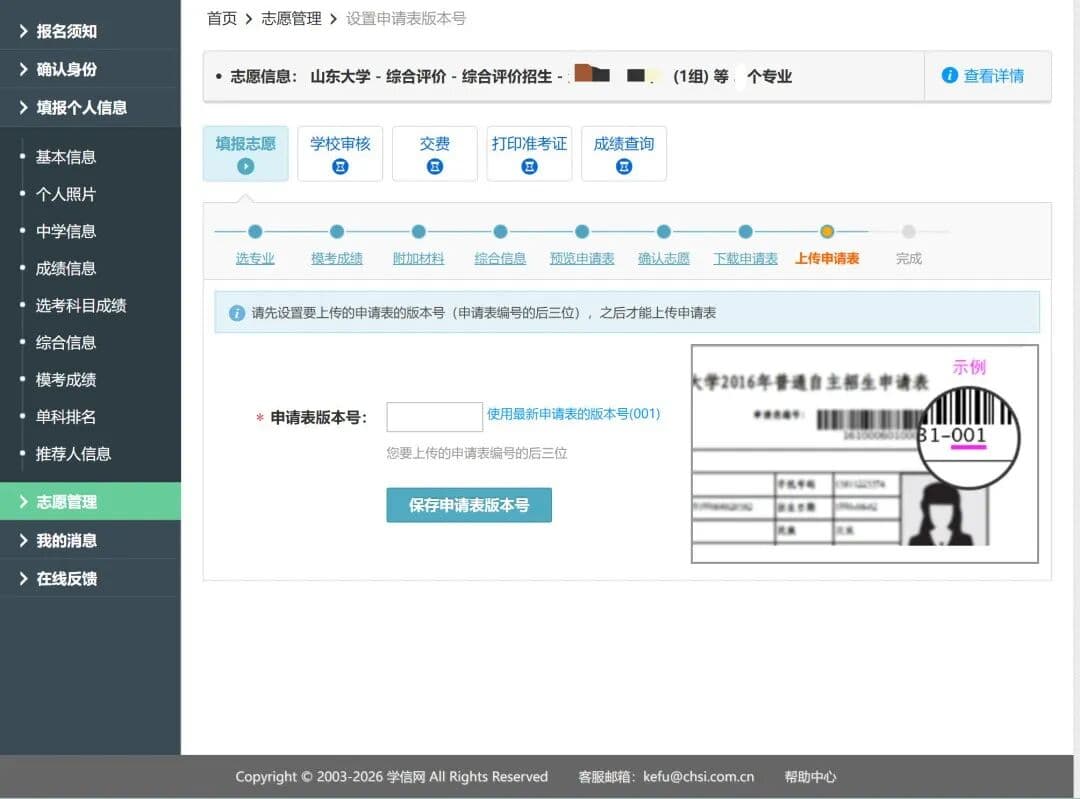The image size is (1080, 799).
Task: Go to 首页 in the breadcrumb
Action: pos(222,19)
